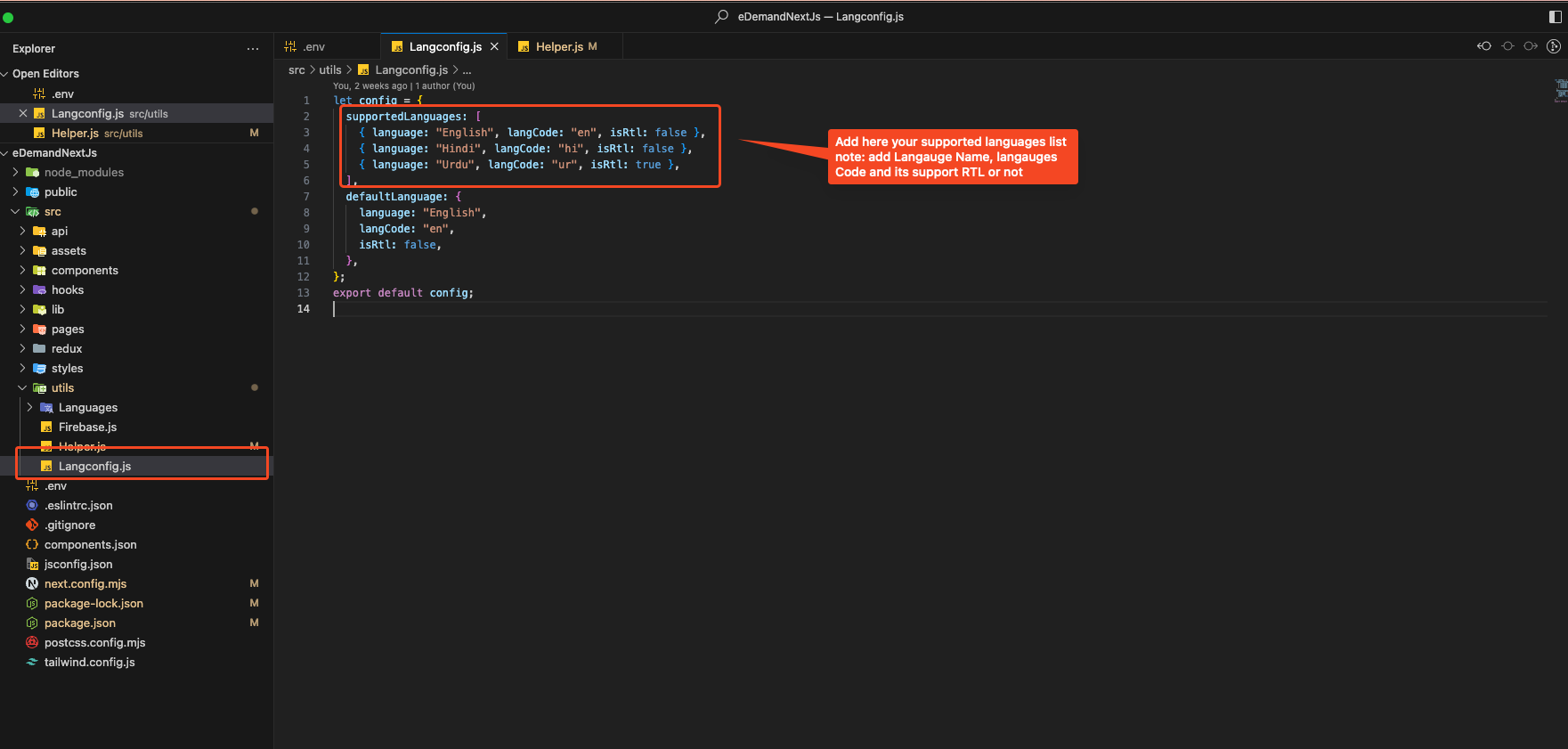Close Langconfig.js in Open Editors list
Screen dimensions: 1568x749
coord(23,113)
